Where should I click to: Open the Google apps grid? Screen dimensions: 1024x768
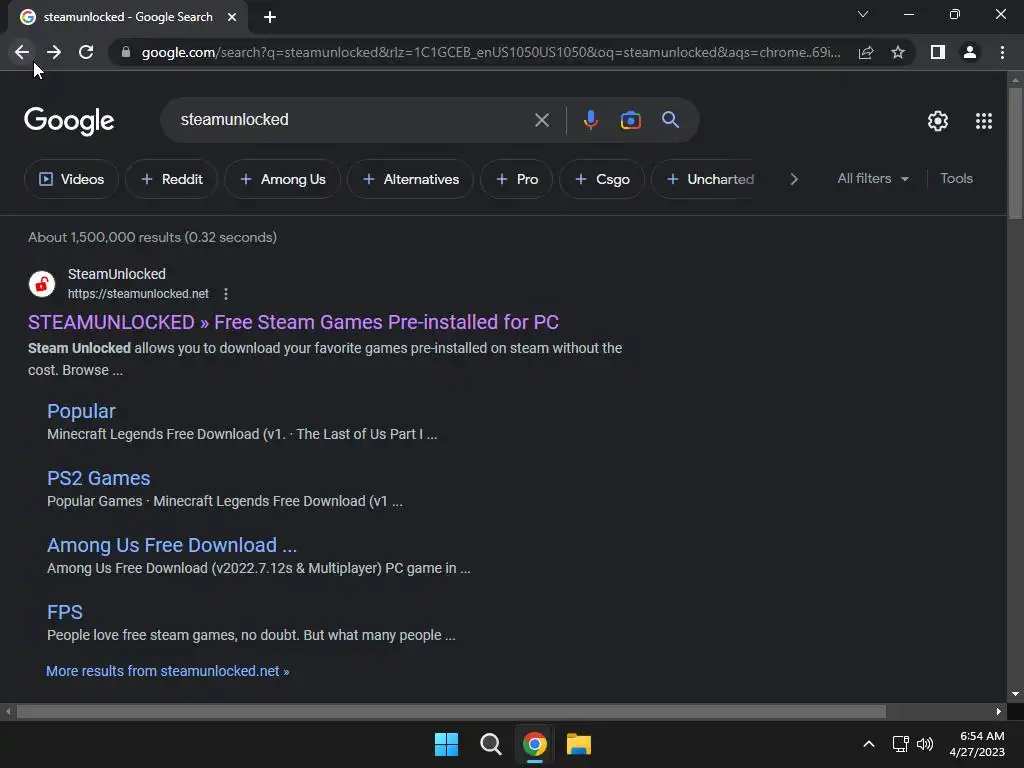pyautogui.click(x=984, y=121)
